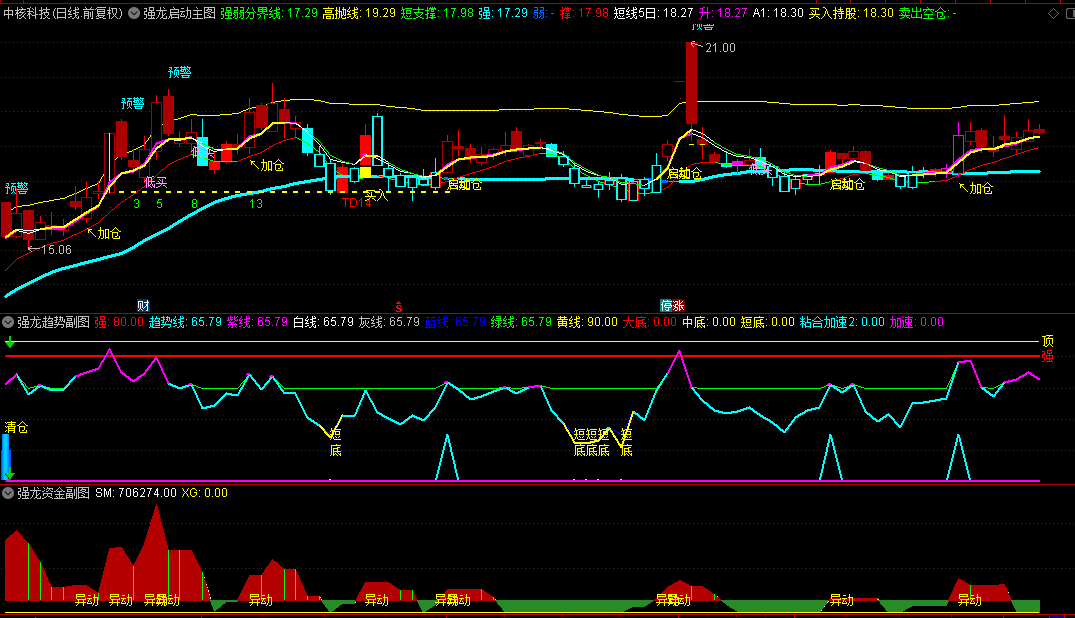1075x618 pixels.
Task: Select the 强弱分界线: 17.29 value
Action: coord(269,13)
